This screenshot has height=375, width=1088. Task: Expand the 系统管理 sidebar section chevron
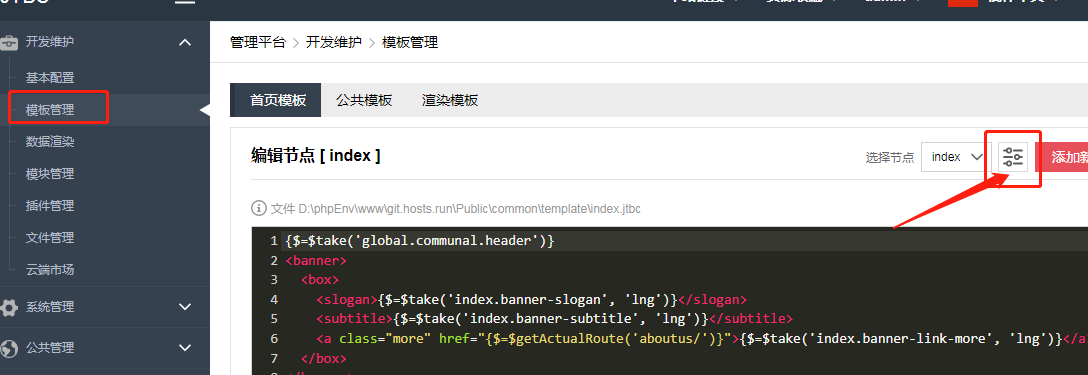coord(185,307)
